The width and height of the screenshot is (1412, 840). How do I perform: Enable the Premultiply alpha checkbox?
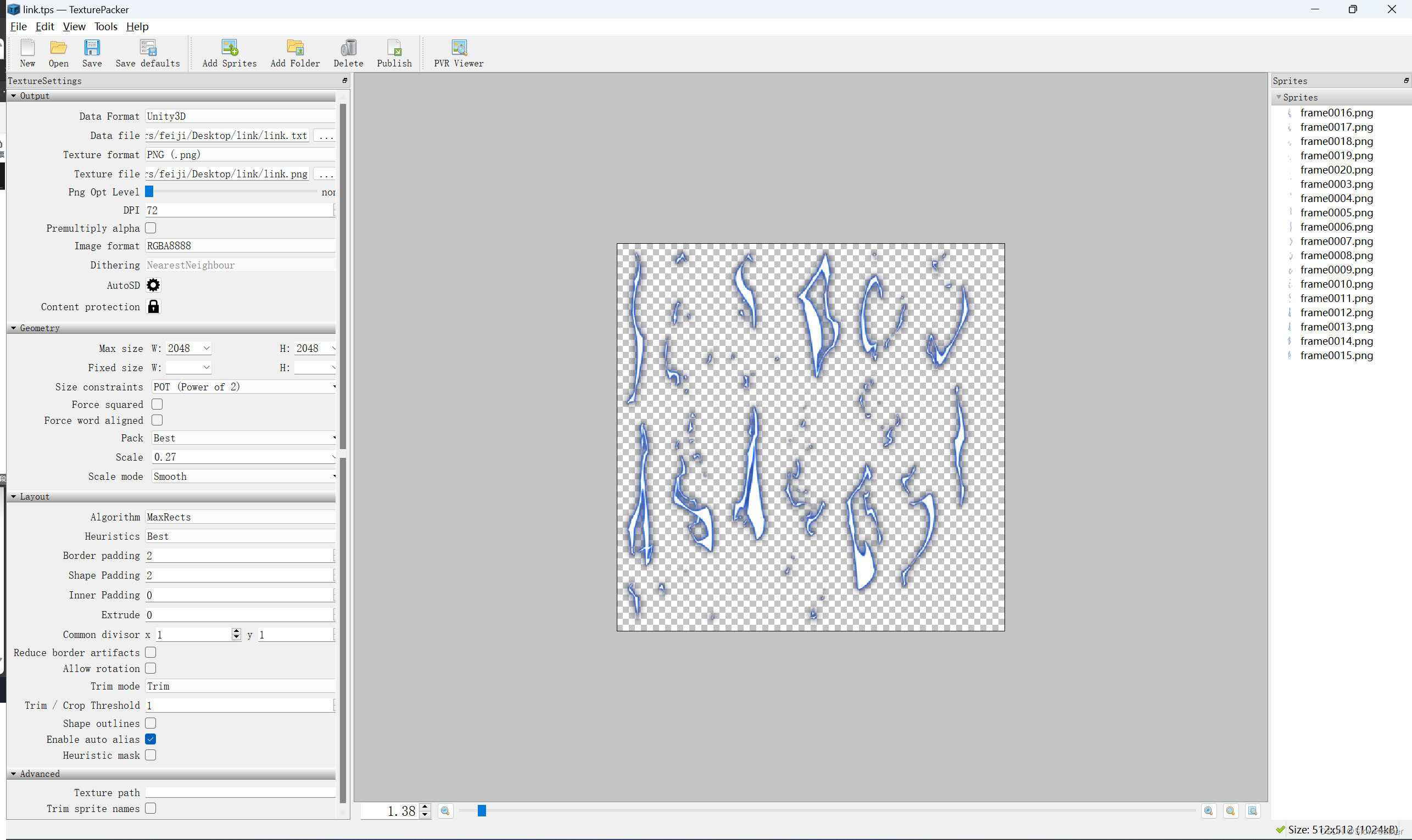(x=152, y=228)
